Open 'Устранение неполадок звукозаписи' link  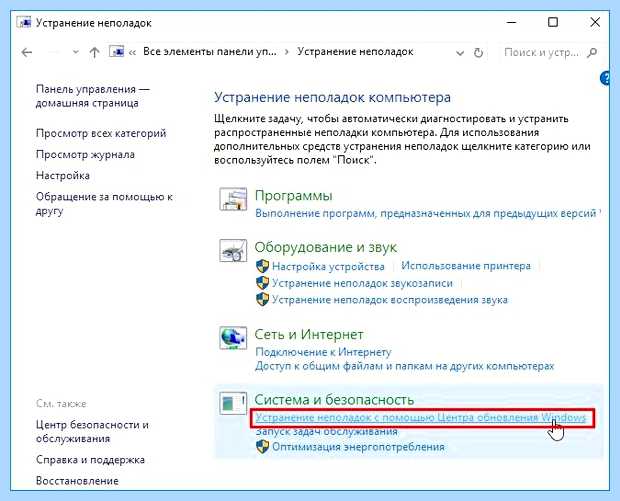(x=362, y=283)
